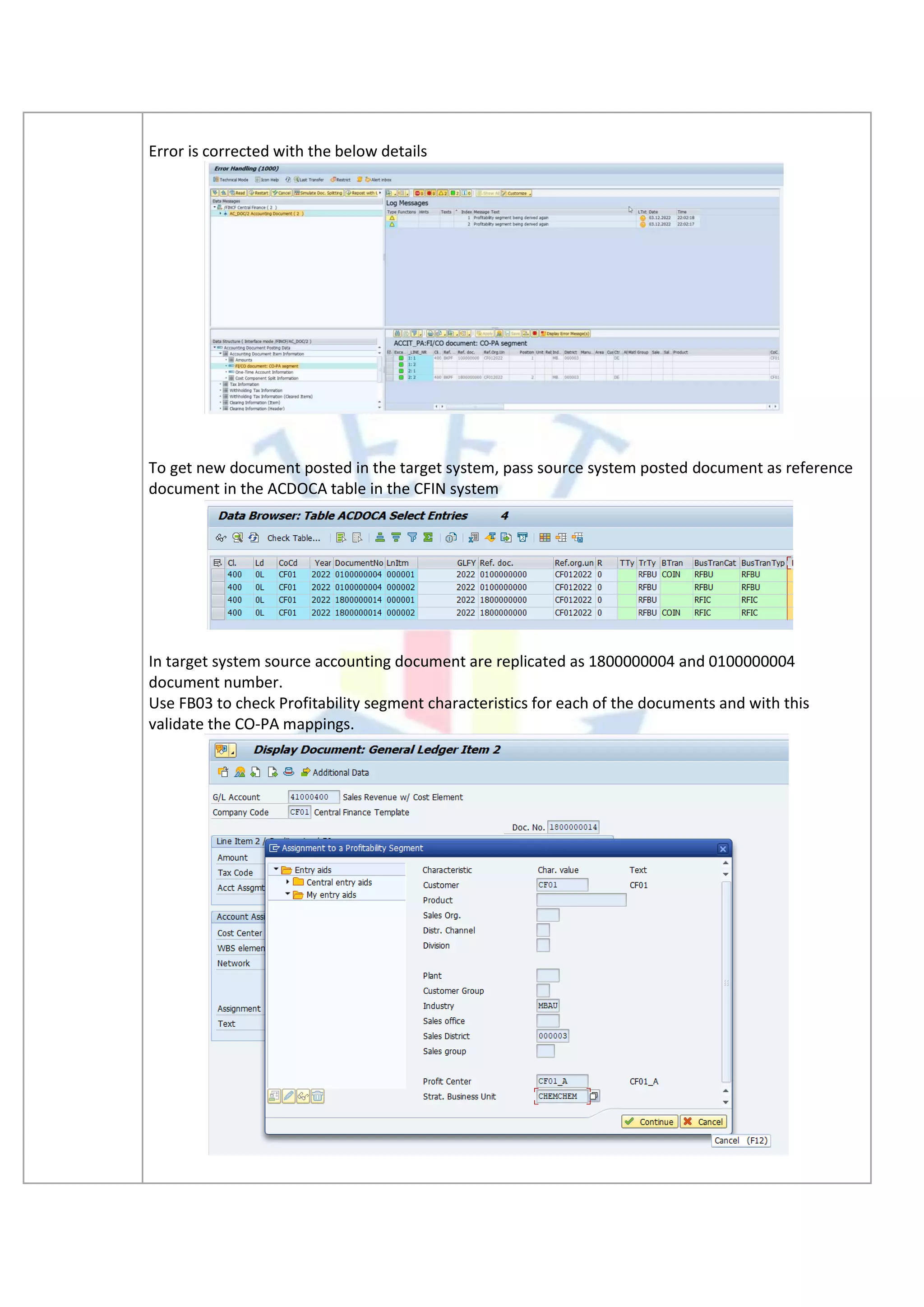Click the Select Layout grid icon in Data Browser

click(545, 538)
